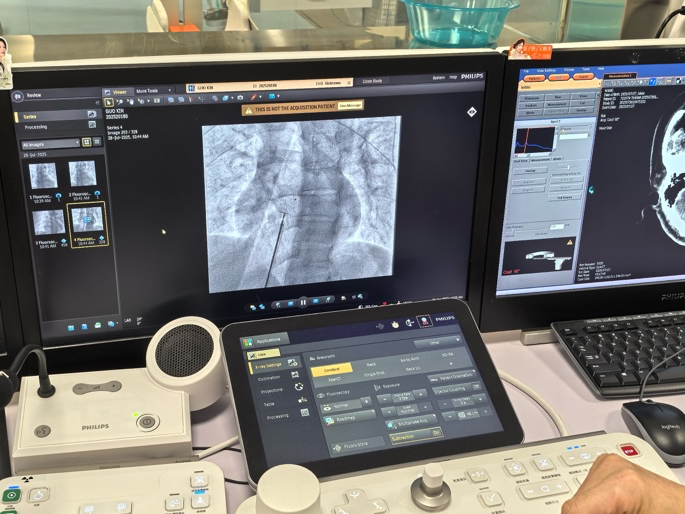685x514 pixels.
Task: Click the Processing panel icon in the Review sidebar
Action: click(92, 125)
